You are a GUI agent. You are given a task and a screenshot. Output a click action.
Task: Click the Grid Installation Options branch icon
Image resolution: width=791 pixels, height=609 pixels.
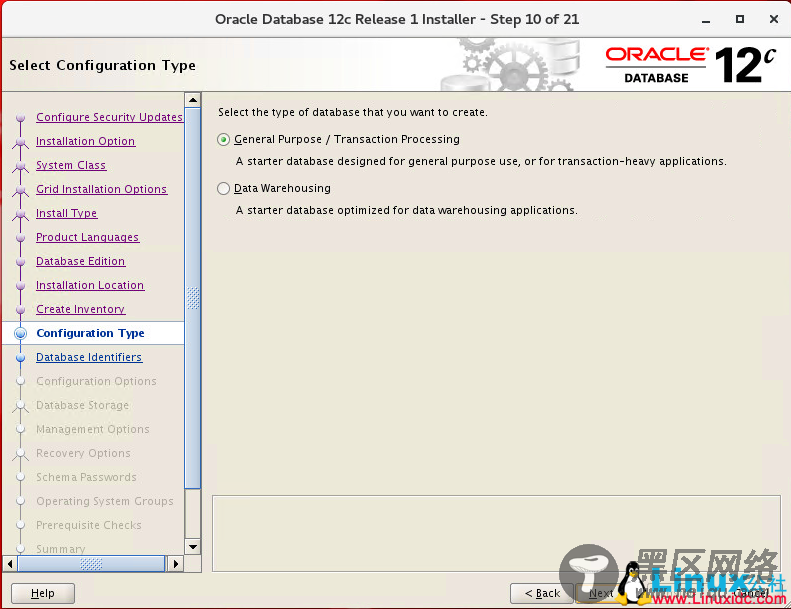click(20, 191)
